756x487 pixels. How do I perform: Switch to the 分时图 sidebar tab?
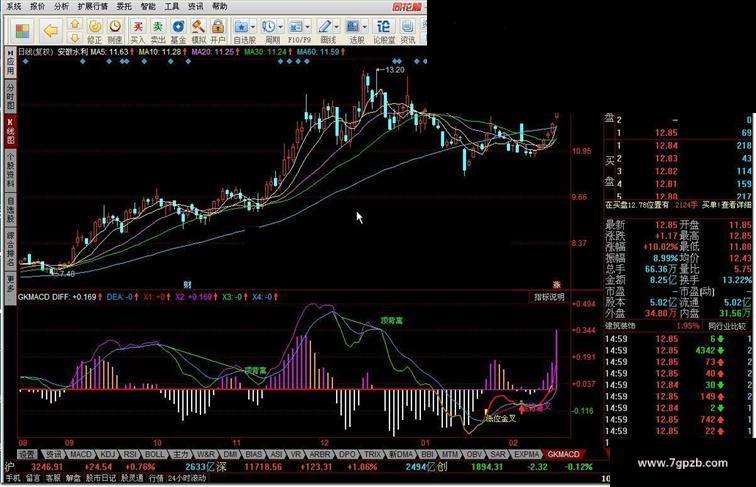10,96
